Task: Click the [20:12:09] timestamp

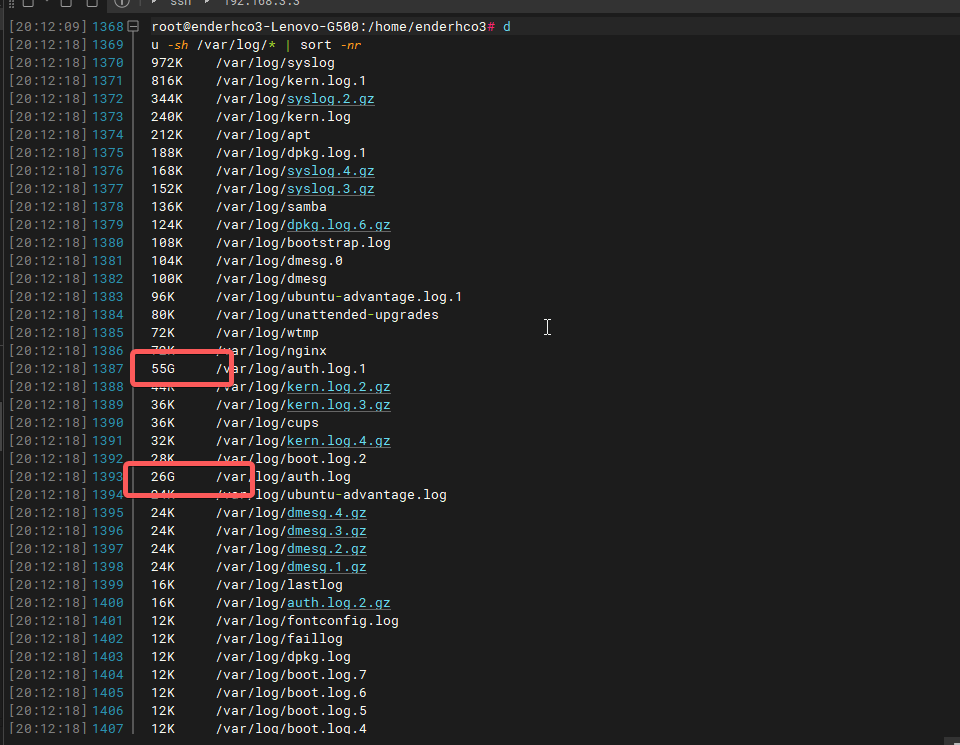Action: [x=48, y=27]
